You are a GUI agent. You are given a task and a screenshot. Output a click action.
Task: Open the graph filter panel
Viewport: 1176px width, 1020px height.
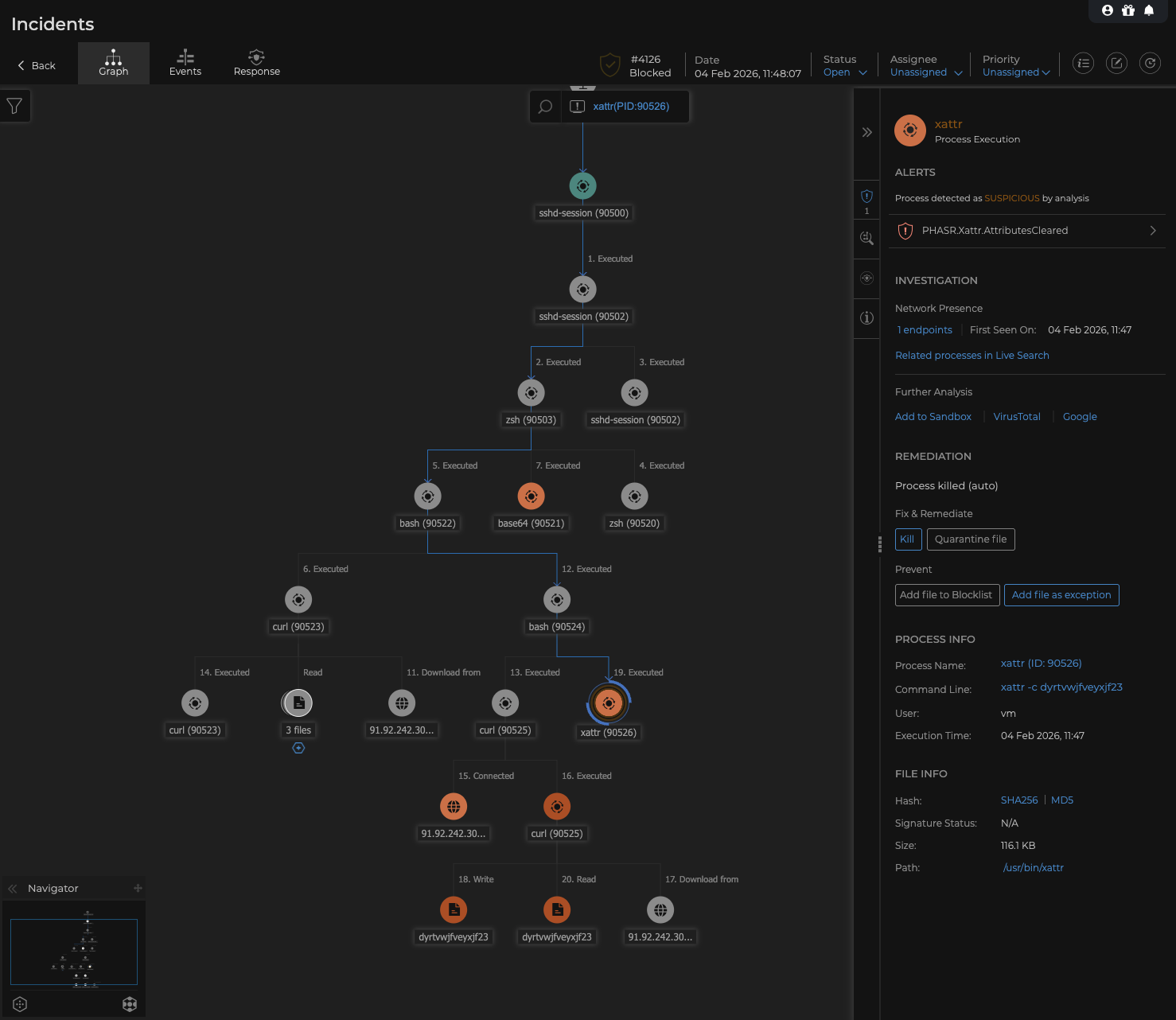point(14,105)
